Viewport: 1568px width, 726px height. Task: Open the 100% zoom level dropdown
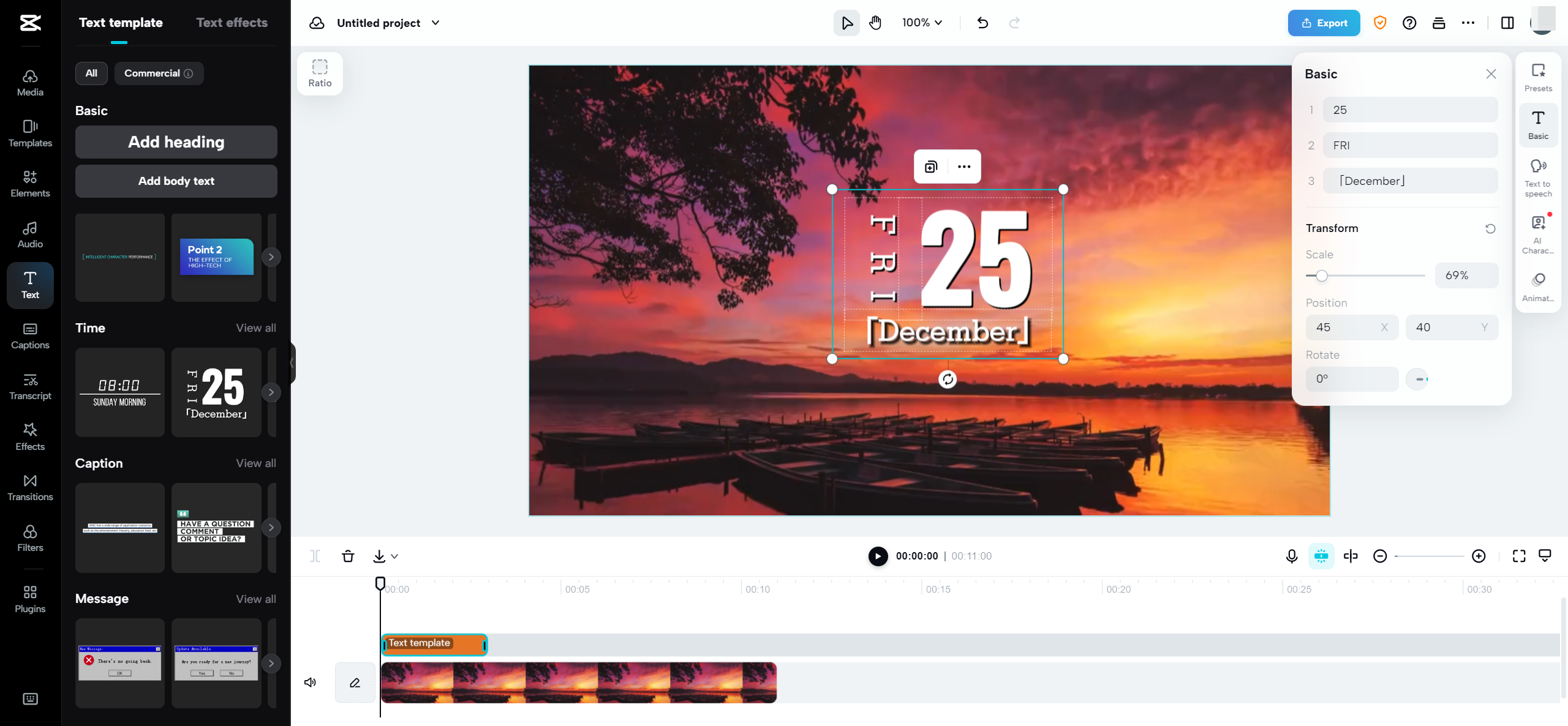(921, 23)
